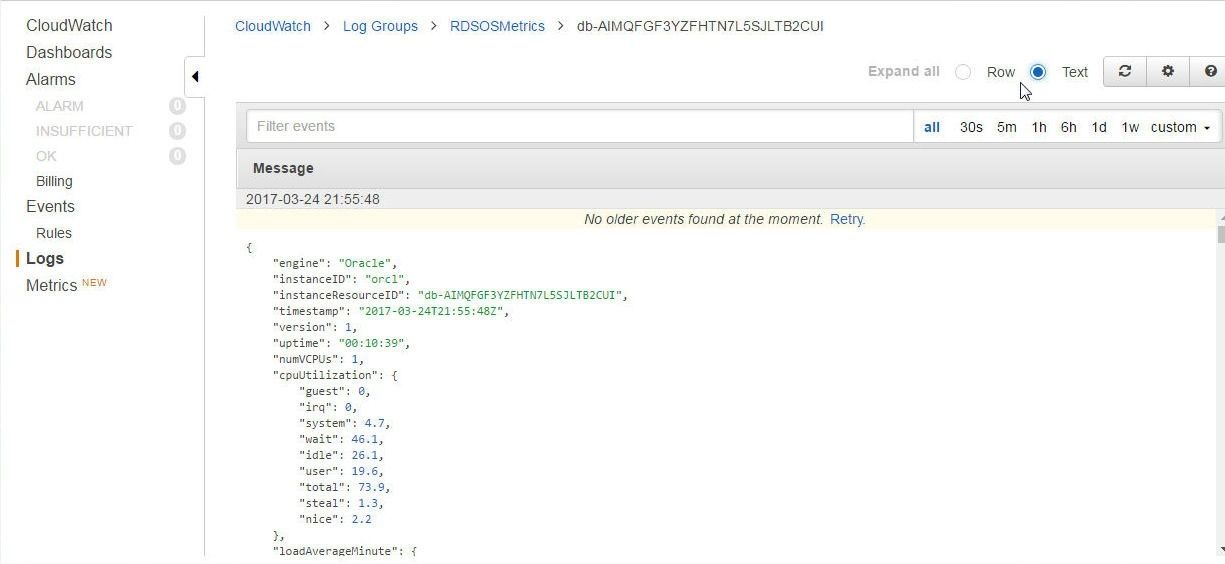Click the "user": 19.6 line
This screenshot has width=1225, height=564.
[341, 471]
